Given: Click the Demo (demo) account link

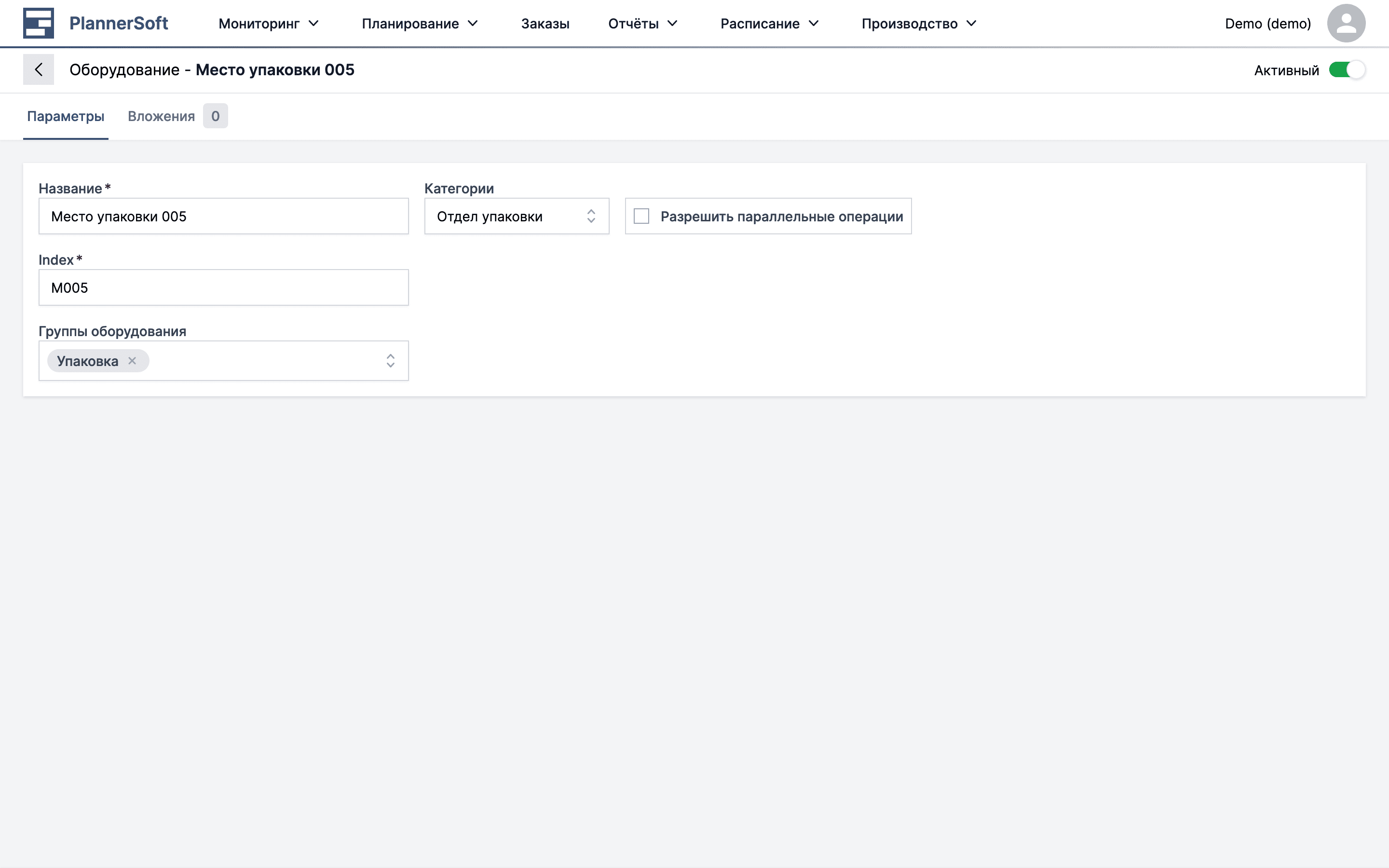Looking at the screenshot, I should (1267, 24).
